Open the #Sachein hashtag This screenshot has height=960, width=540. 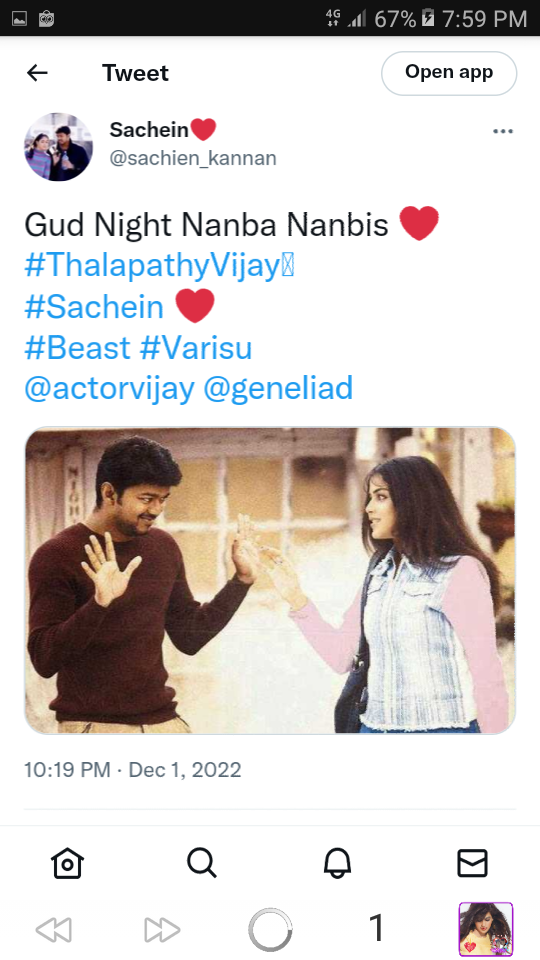coord(94,307)
